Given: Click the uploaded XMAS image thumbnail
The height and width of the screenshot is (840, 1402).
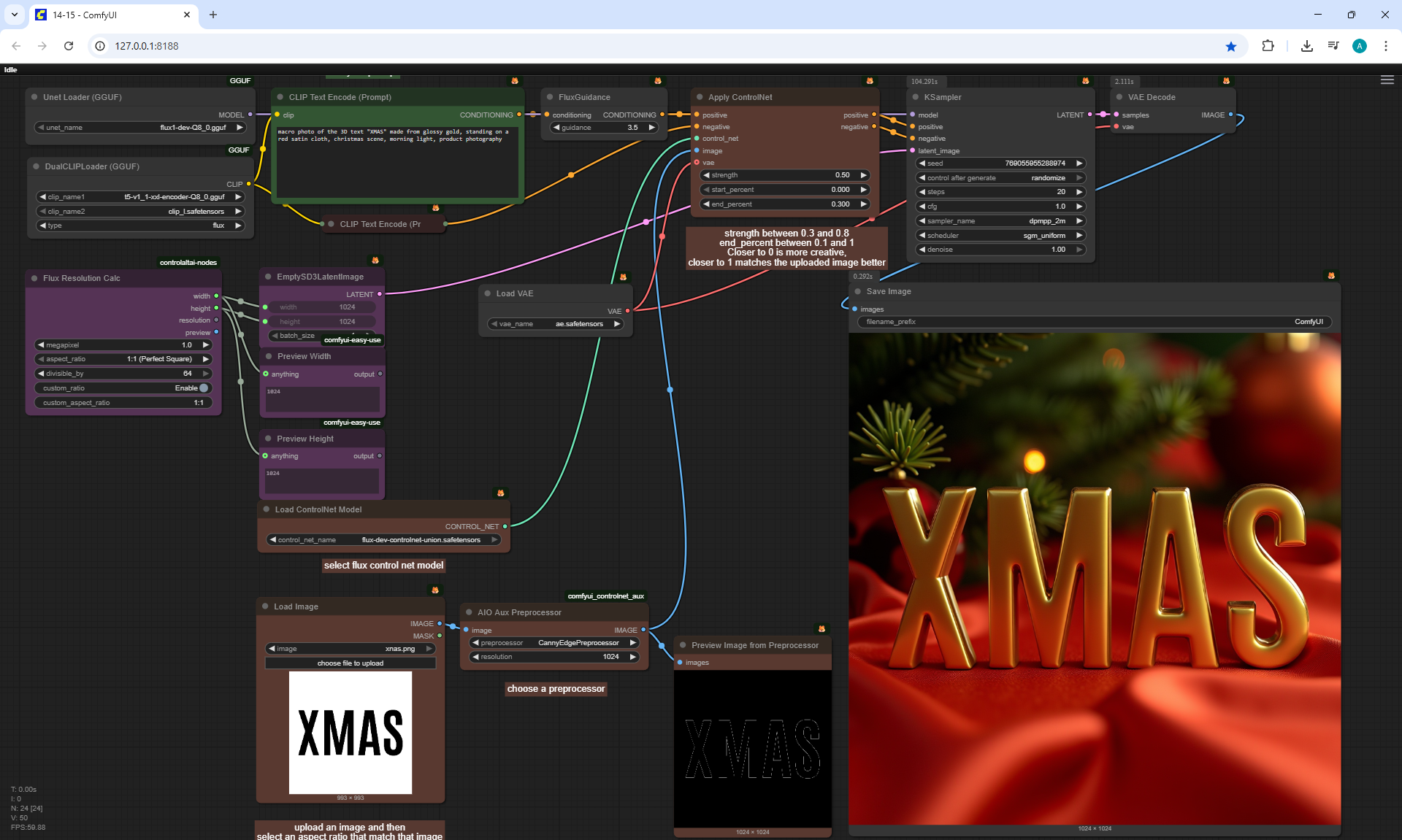Looking at the screenshot, I should (350, 732).
